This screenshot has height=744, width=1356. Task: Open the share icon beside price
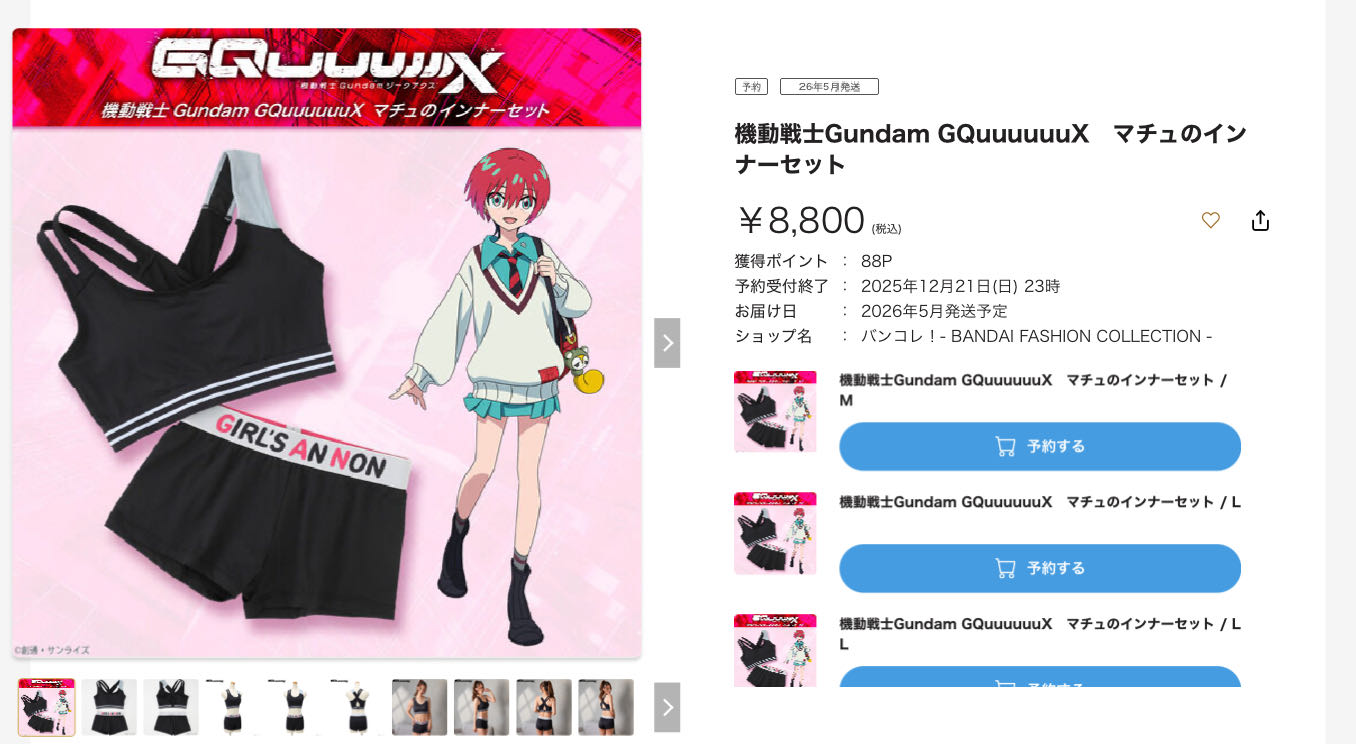pos(1260,220)
